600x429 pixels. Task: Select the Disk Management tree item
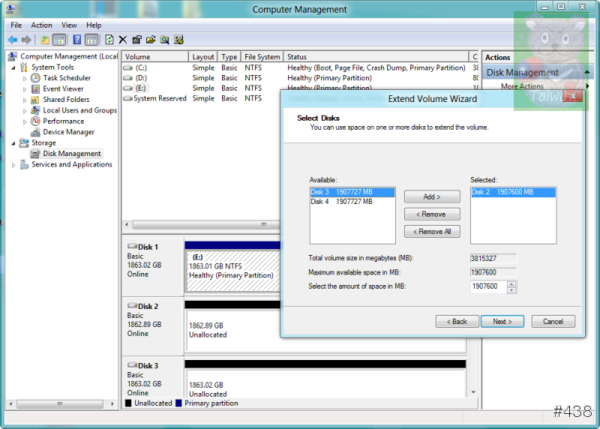coord(72,154)
